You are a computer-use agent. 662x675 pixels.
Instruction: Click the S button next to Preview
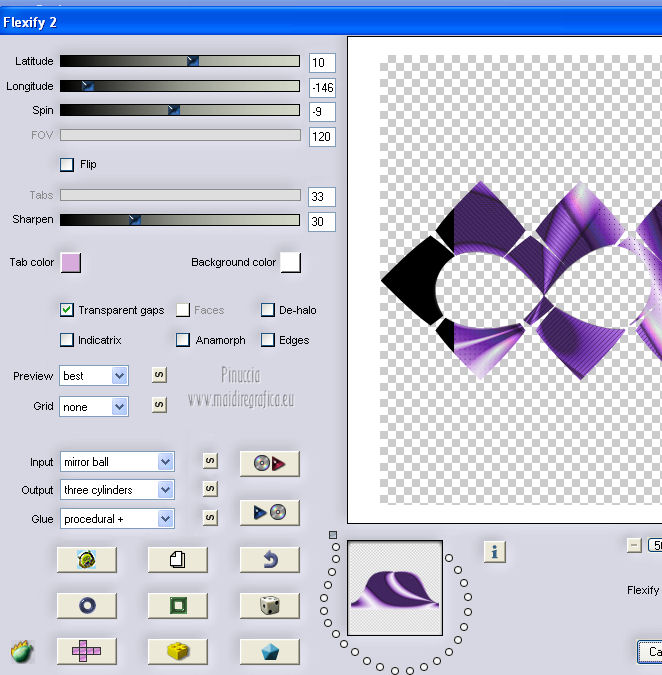[159, 375]
